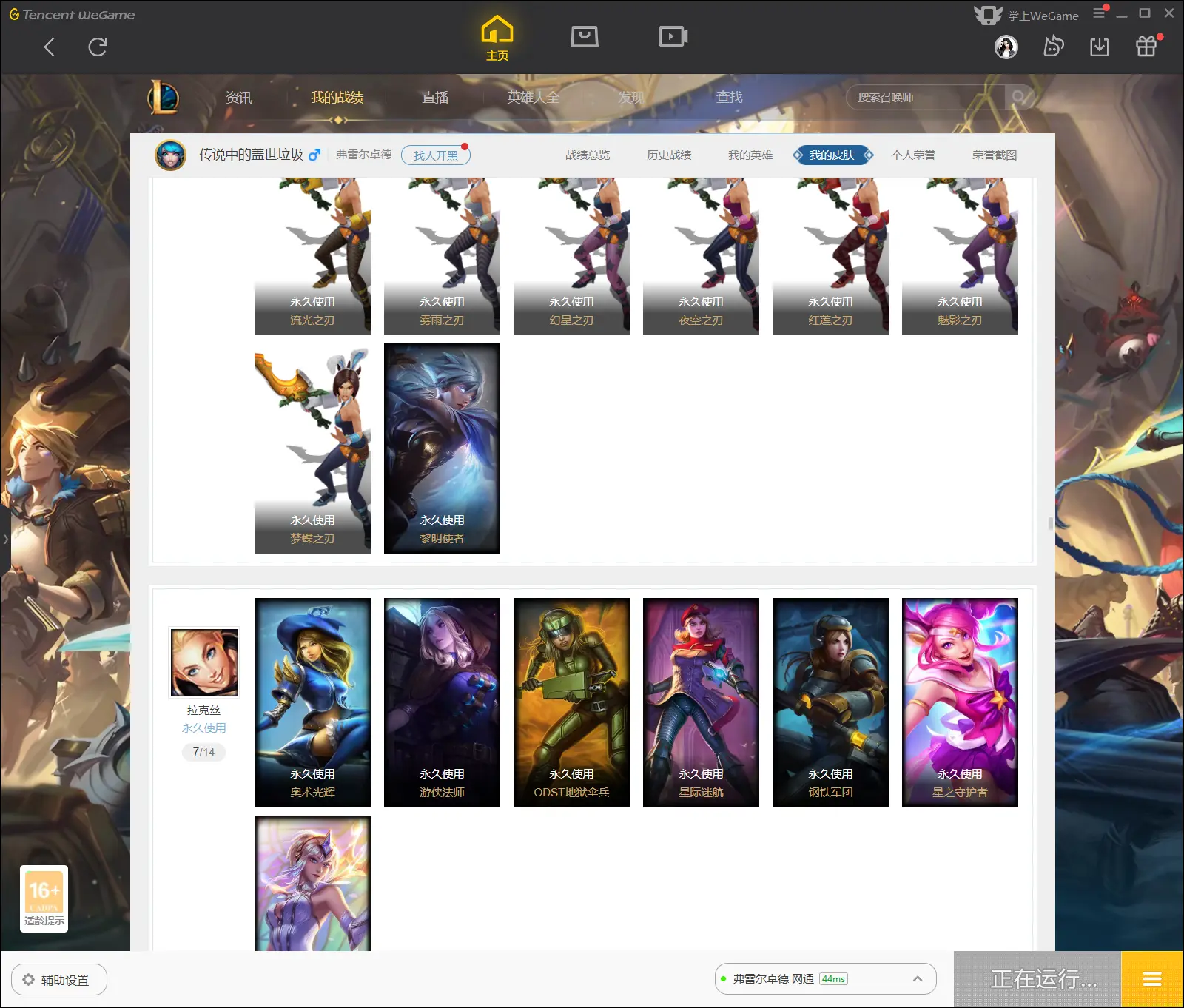Expand the server selector chevron

[x=918, y=978]
